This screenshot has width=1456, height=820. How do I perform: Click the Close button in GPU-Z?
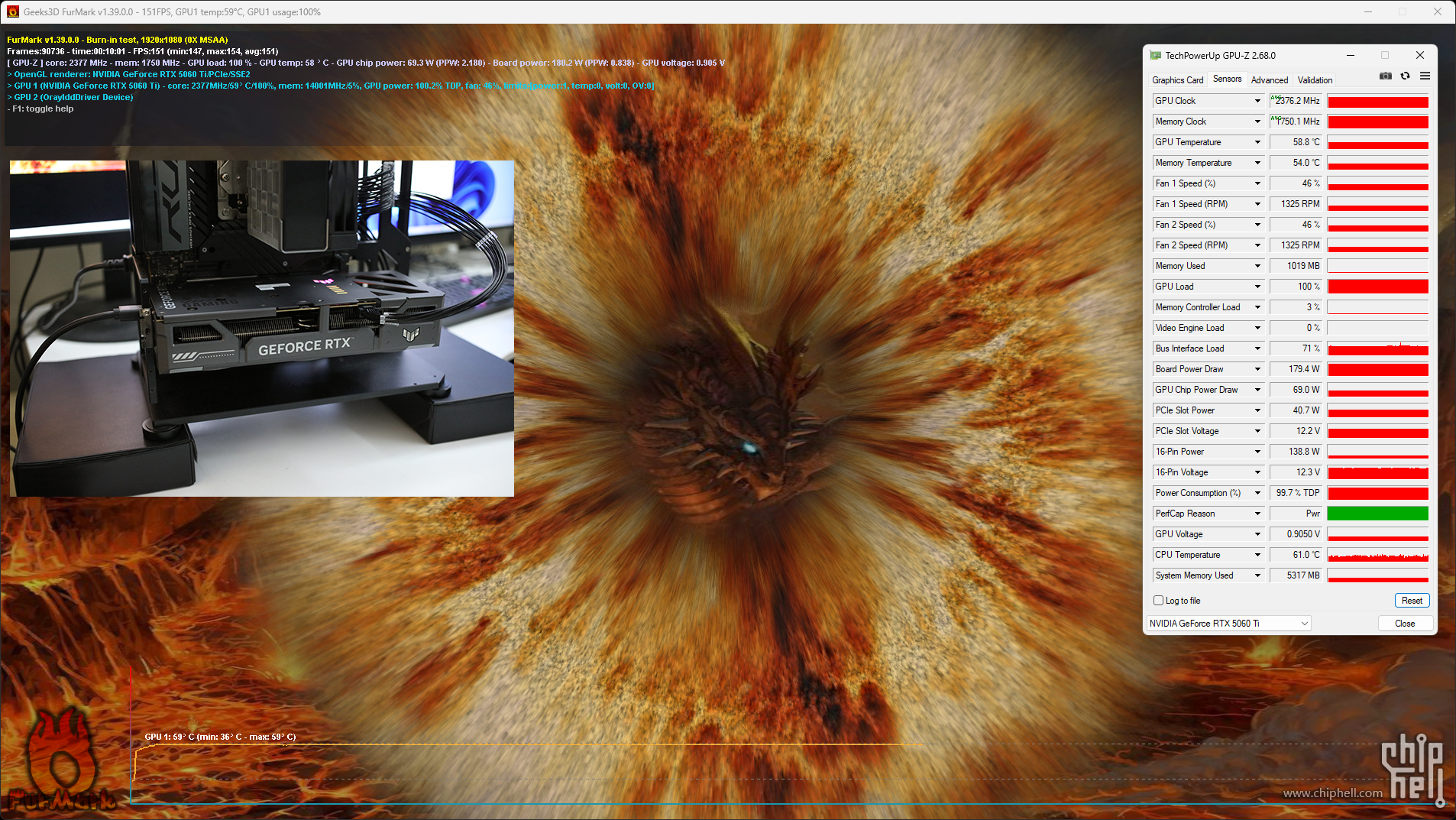(x=1404, y=624)
